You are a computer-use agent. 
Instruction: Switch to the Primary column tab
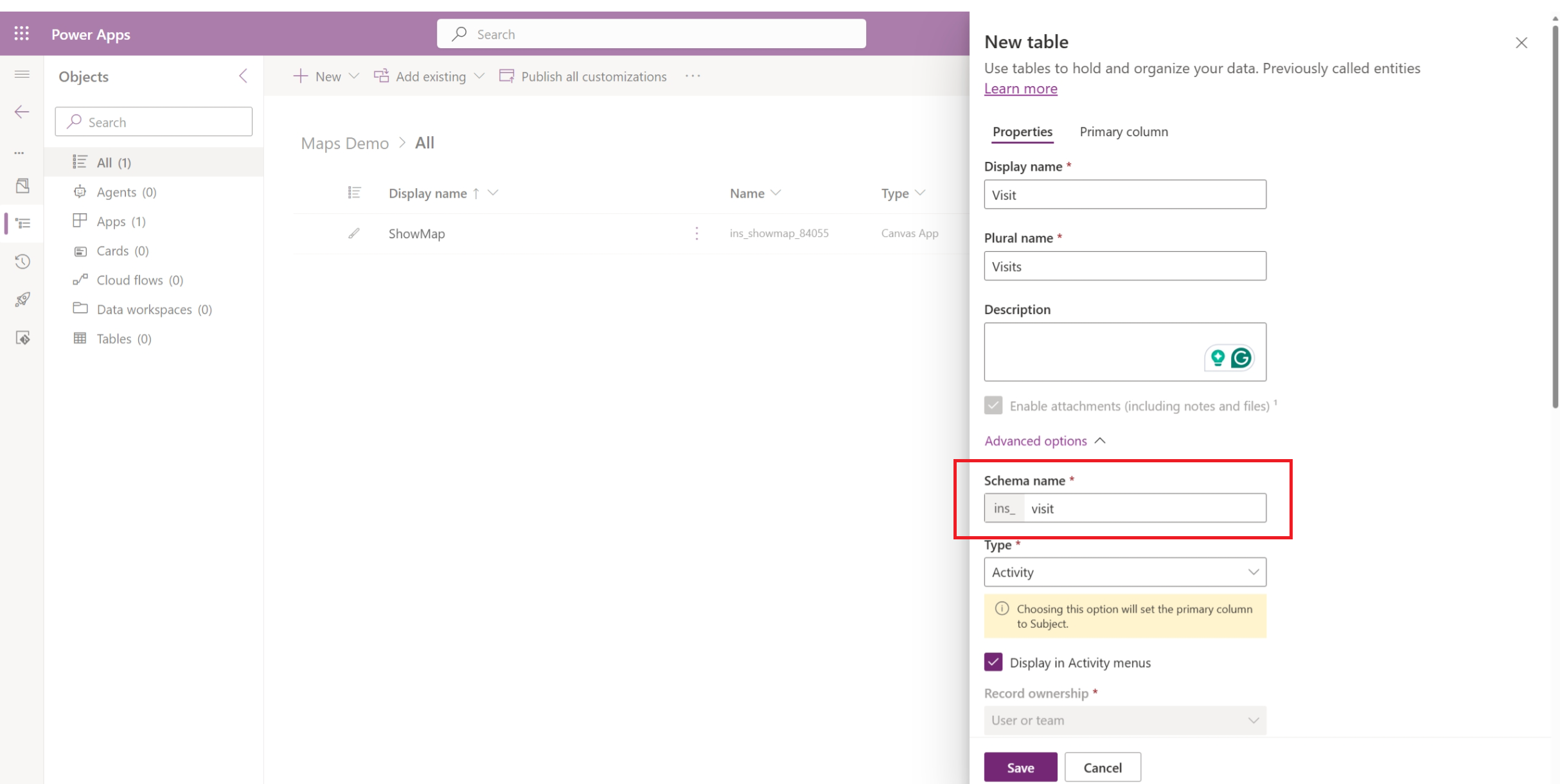tap(1124, 132)
